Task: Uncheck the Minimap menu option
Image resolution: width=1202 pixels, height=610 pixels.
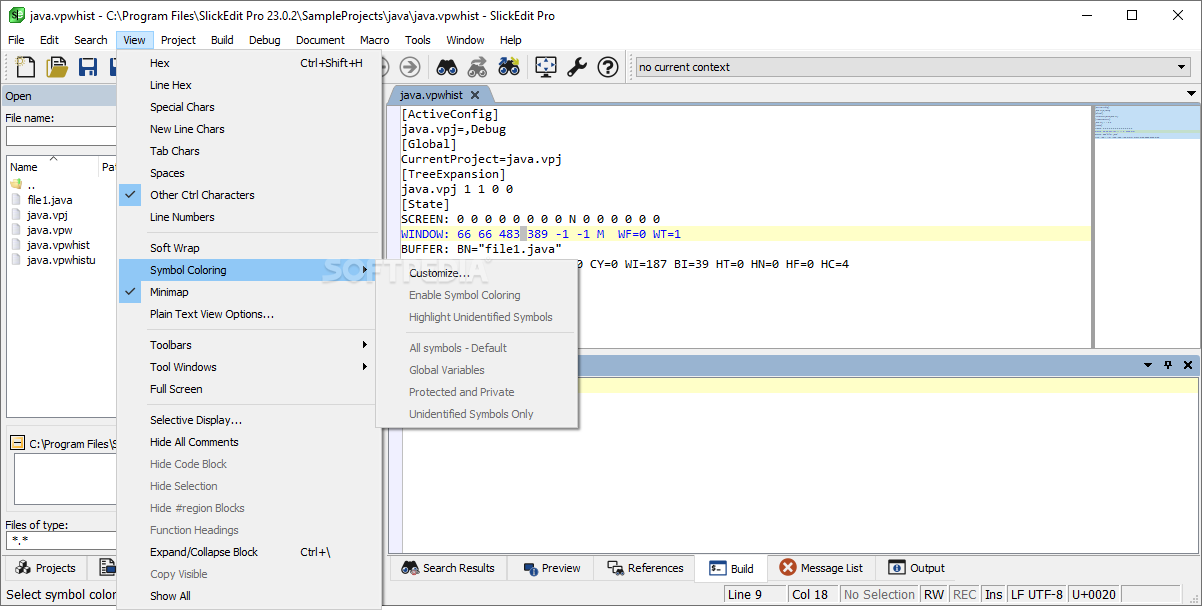Action: (250, 292)
